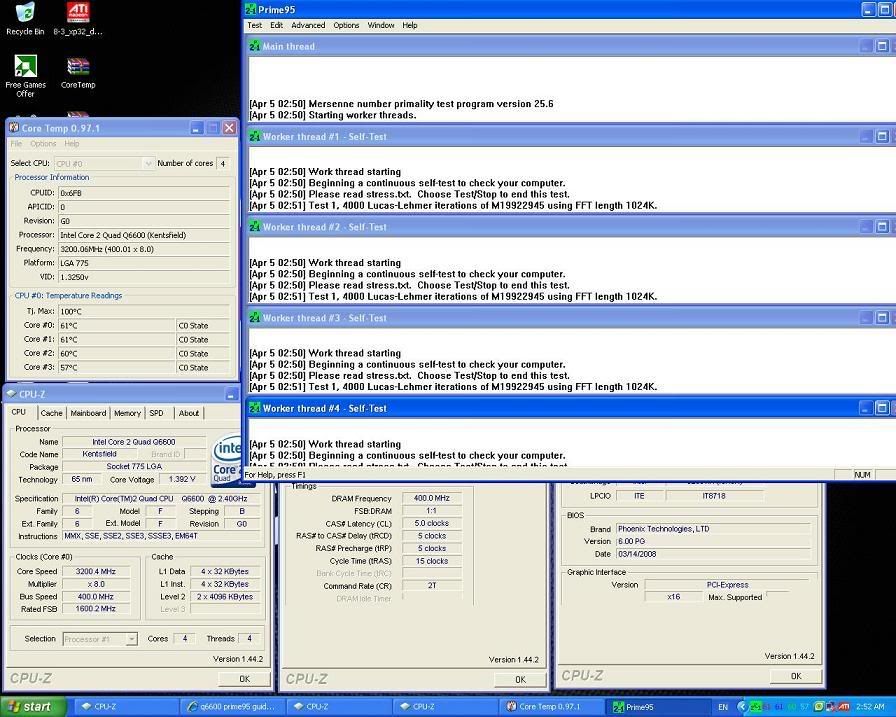Click the Core Speed value 3200.4 MHz
The image size is (896, 717).
pyautogui.click(x=96, y=571)
